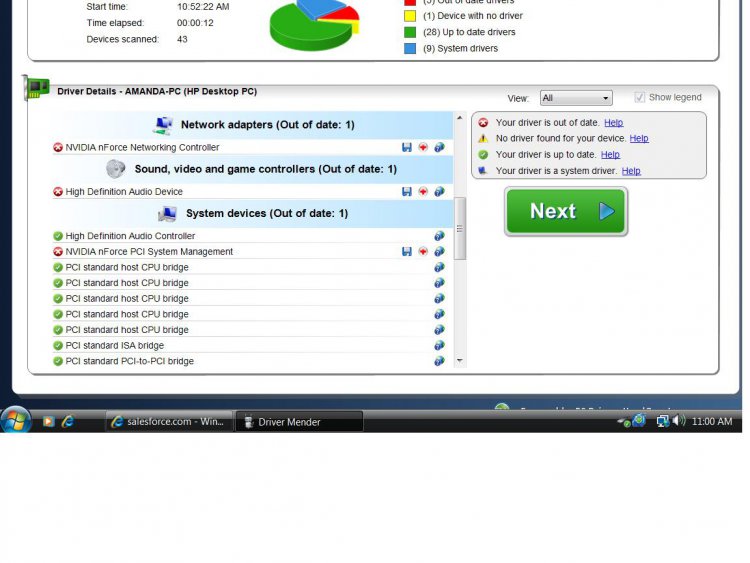Click out-of-date status icon on NVIDIA nForce Networking Controller
The width and height of the screenshot is (750, 563).
pos(58,147)
